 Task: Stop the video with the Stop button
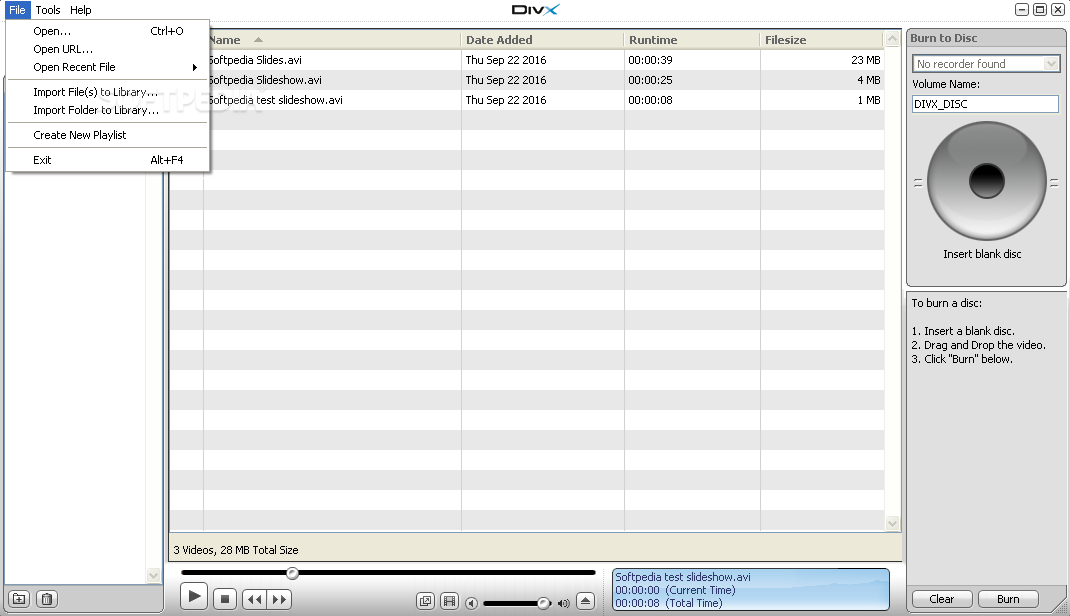225,600
